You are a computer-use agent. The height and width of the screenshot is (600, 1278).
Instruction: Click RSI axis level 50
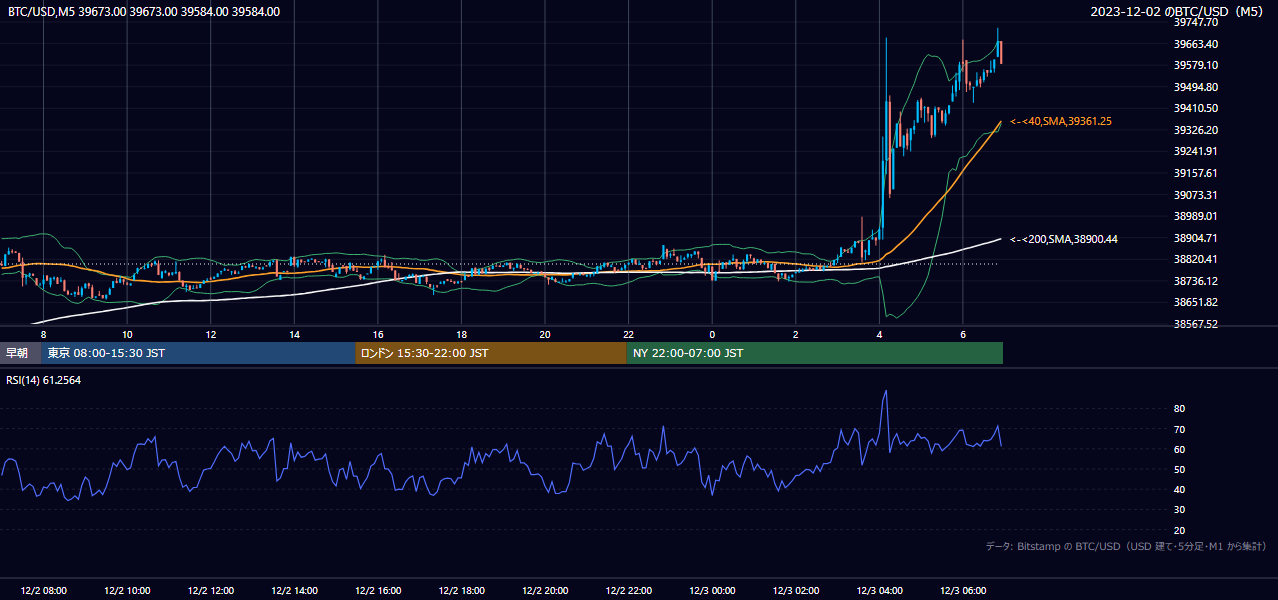click(x=1179, y=469)
